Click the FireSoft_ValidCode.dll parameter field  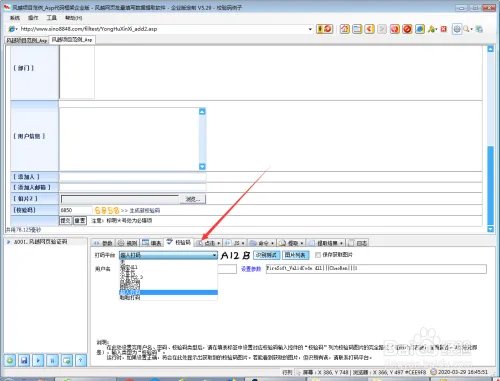pyautogui.click(x=376, y=269)
